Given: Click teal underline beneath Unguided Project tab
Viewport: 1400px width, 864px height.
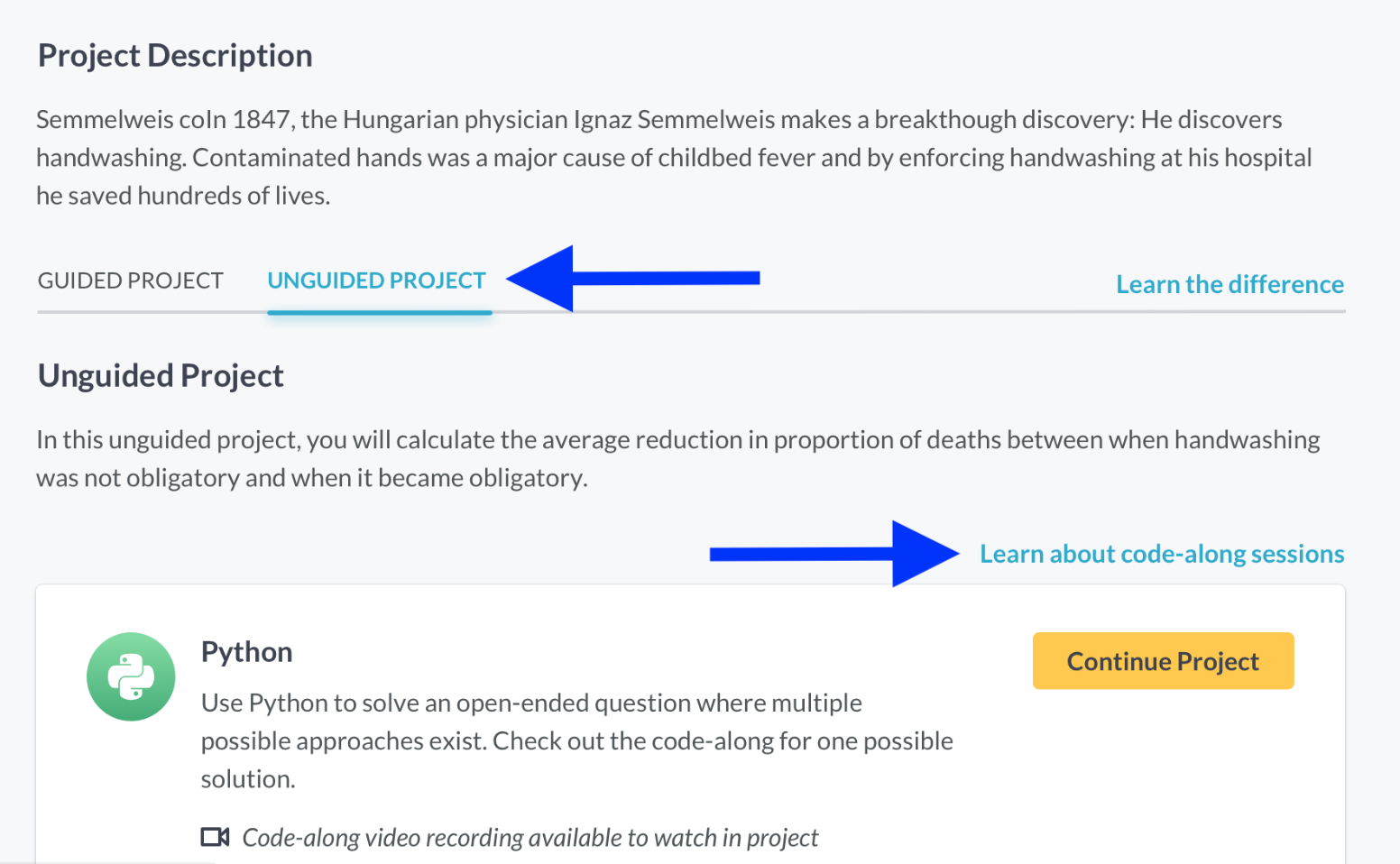Looking at the screenshot, I should click(x=380, y=313).
